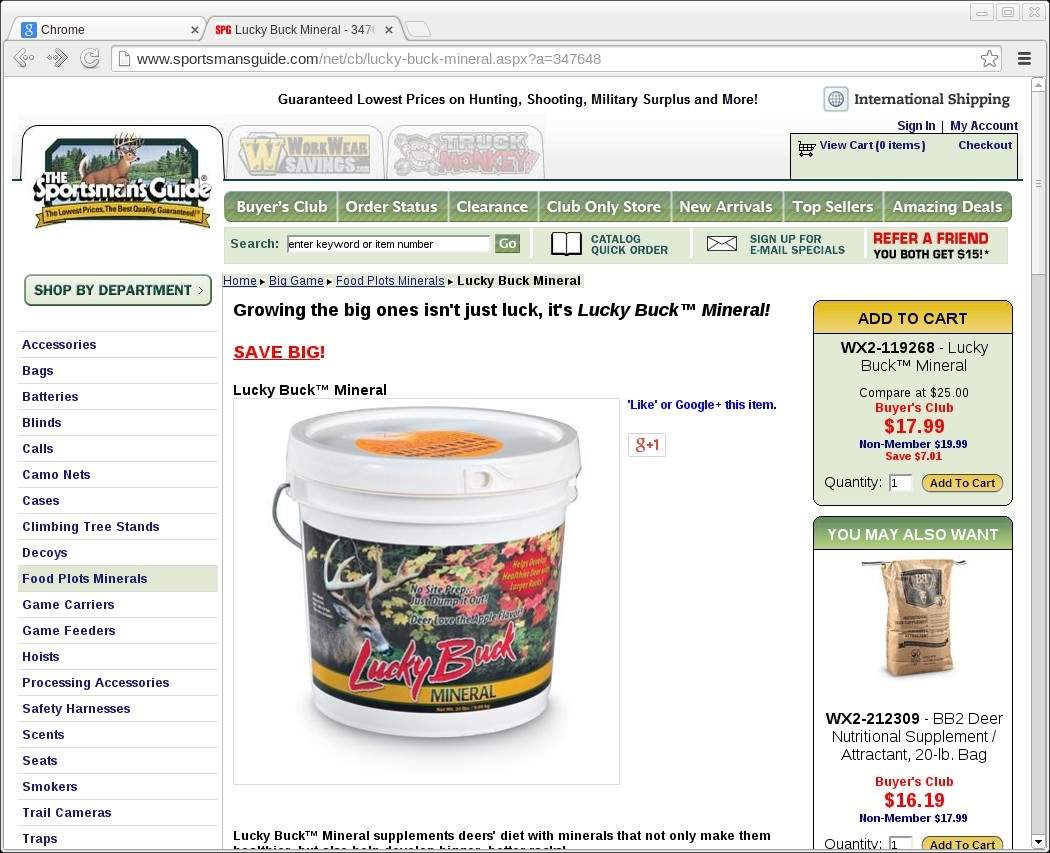This screenshot has width=1050, height=853.
Task: Expand the Shop By Department menu
Action: click(118, 290)
